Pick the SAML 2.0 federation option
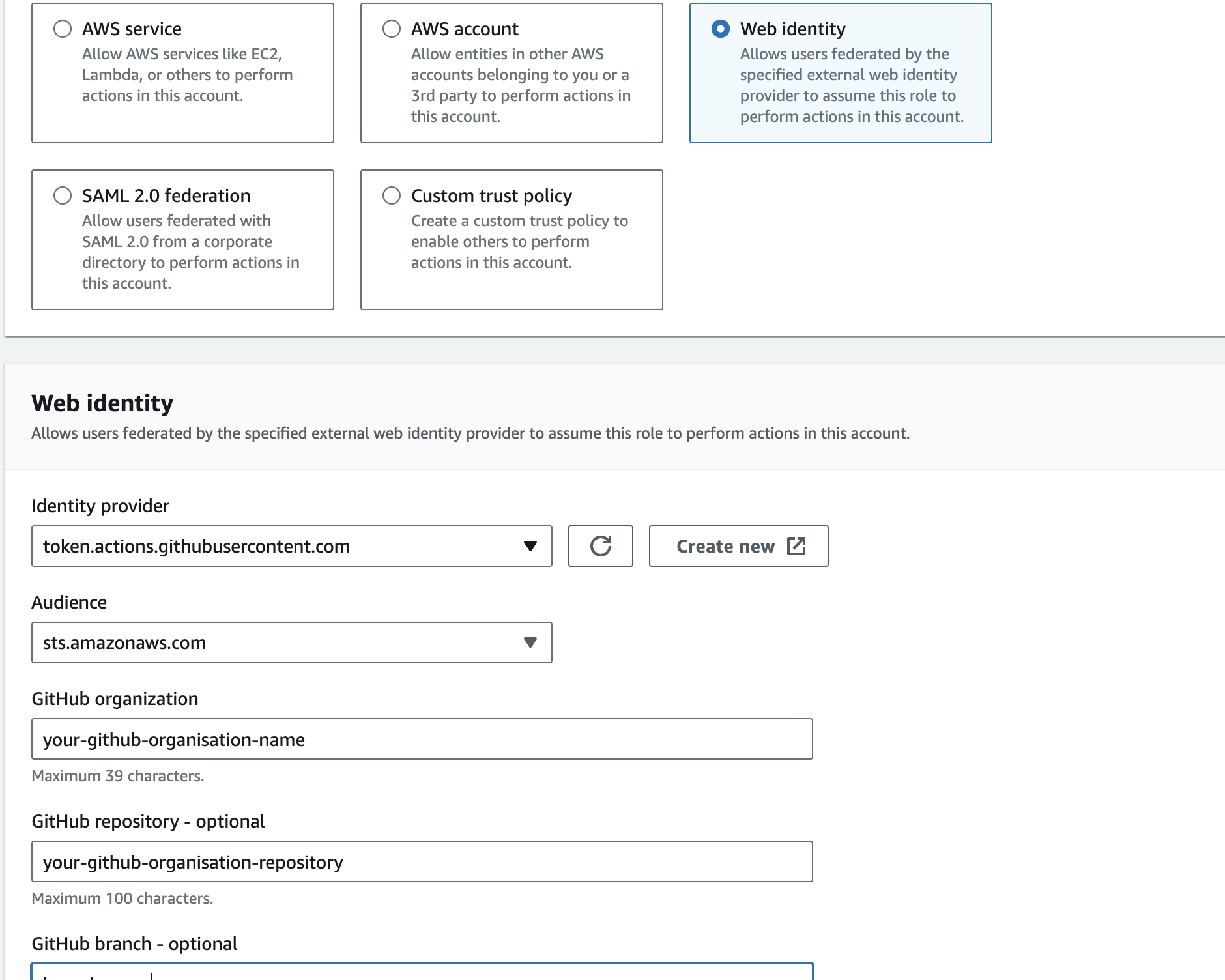The image size is (1225, 980). [63, 195]
